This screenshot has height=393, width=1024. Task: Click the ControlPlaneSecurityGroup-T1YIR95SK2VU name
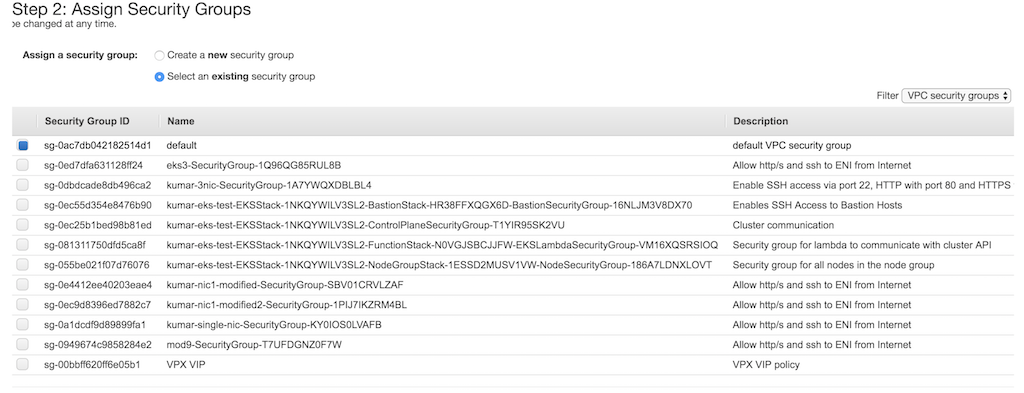point(366,225)
